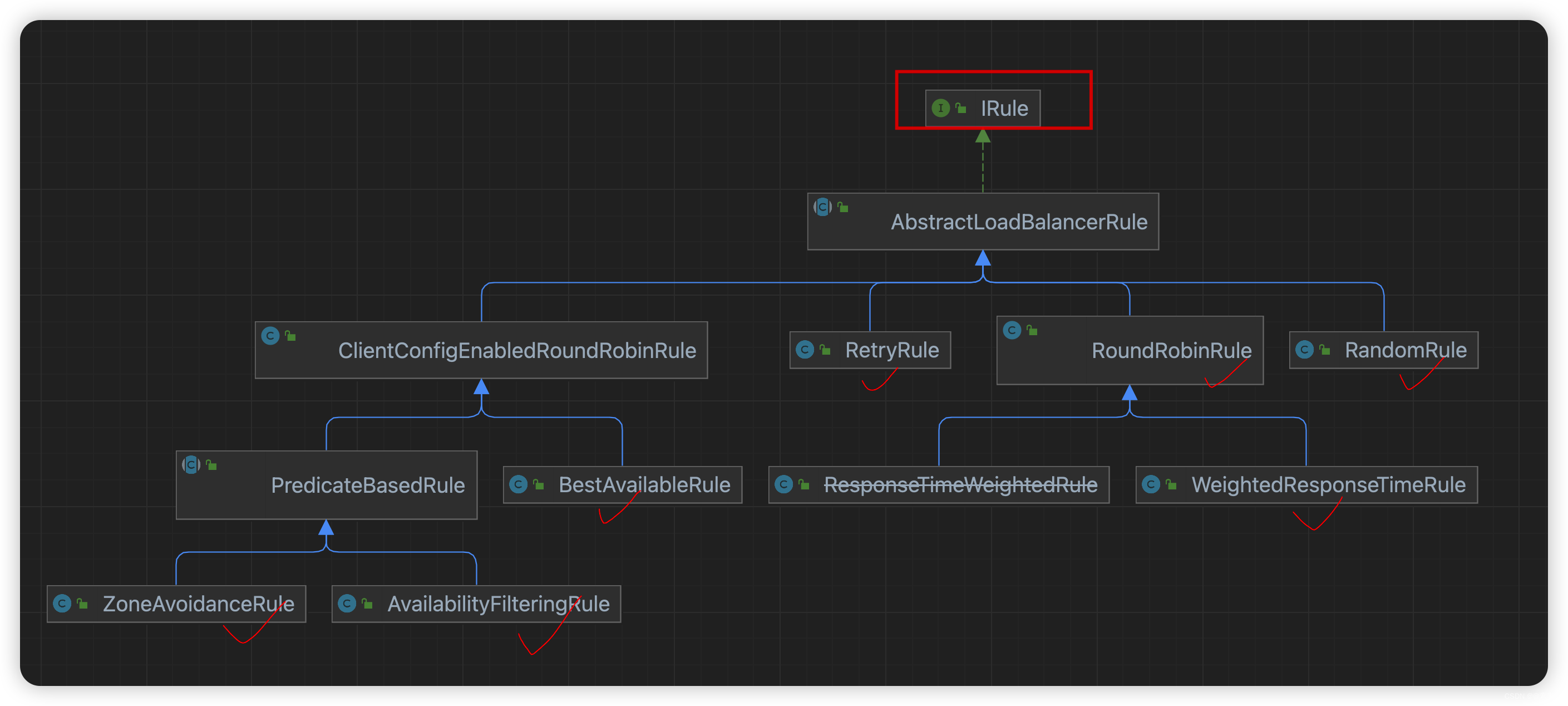Click class icon on ZoneAvoidanceRule node
Viewport: 1568px width, 706px height.
[x=62, y=604]
